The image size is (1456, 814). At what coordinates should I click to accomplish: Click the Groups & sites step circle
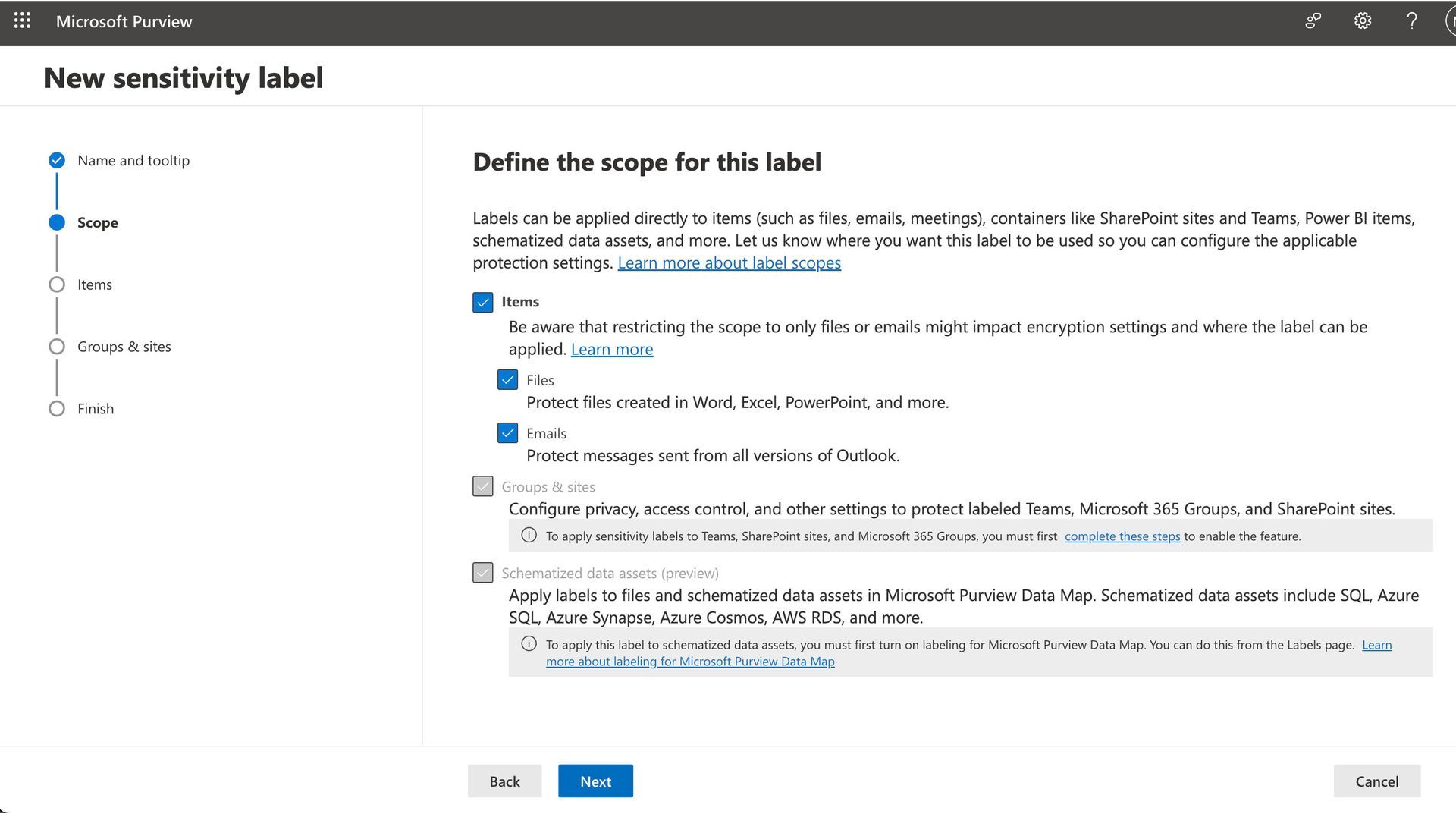(57, 347)
